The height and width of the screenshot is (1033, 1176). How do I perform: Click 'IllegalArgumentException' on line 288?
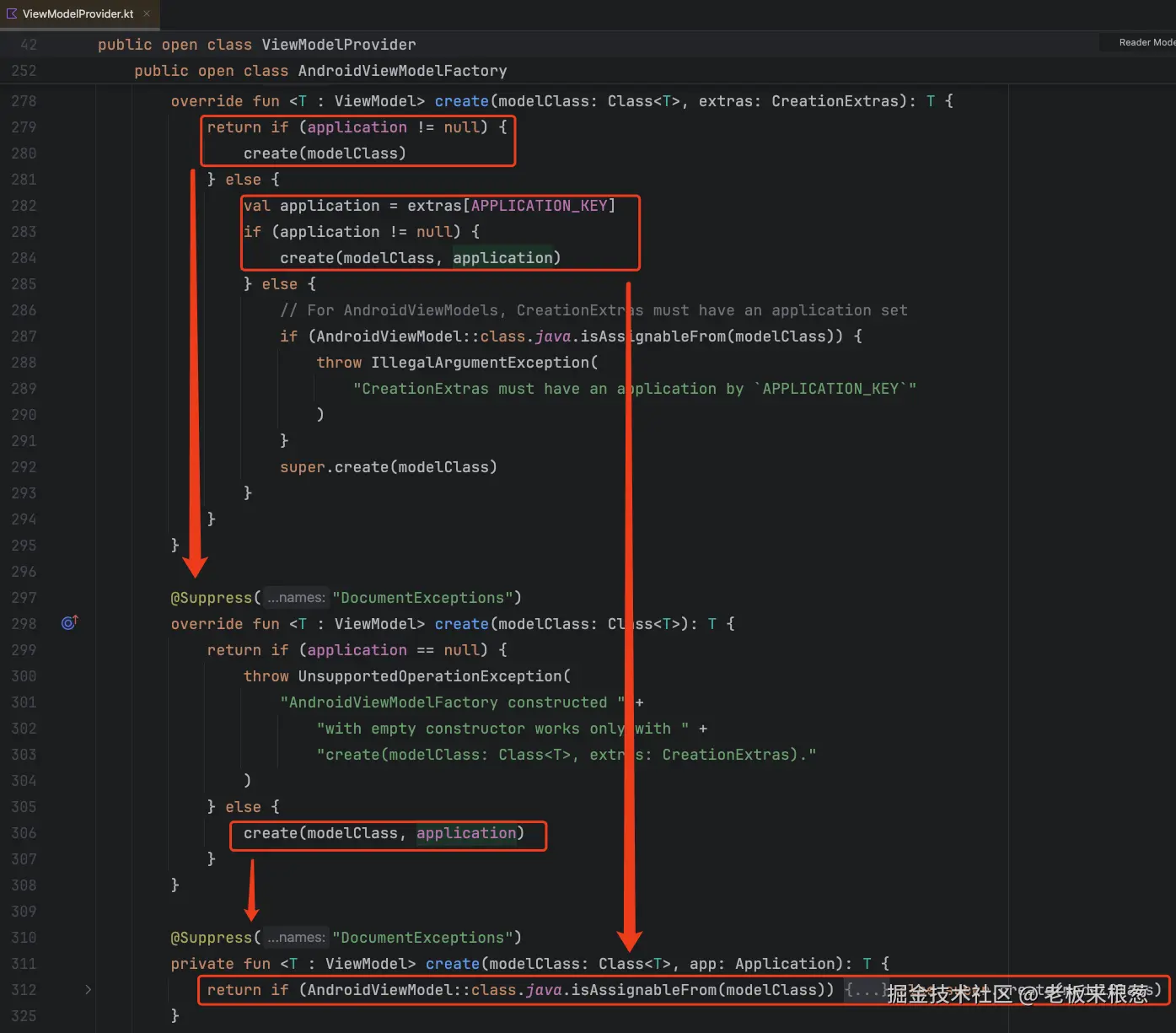480,363
